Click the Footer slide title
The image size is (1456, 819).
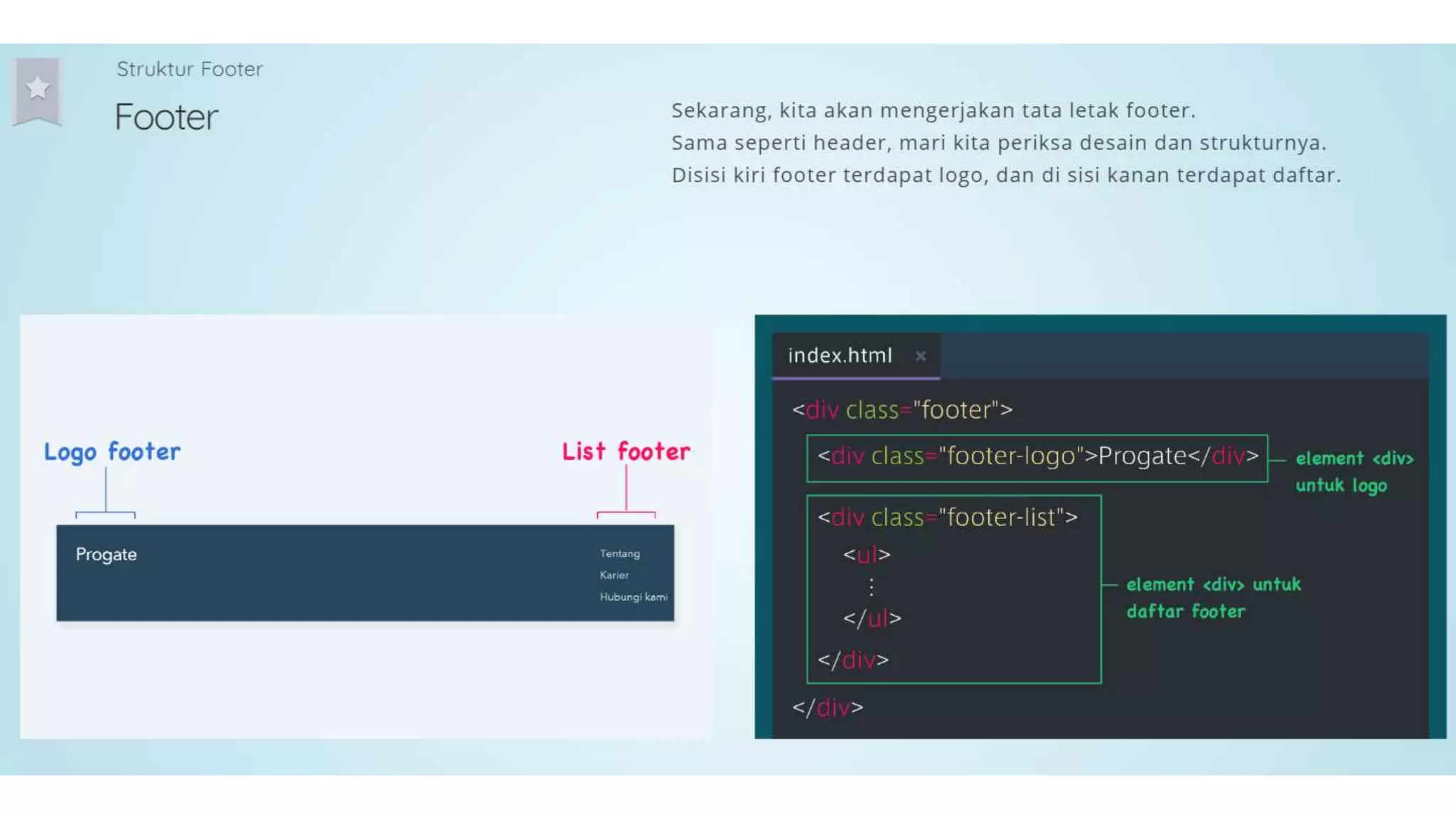pyautogui.click(x=166, y=117)
